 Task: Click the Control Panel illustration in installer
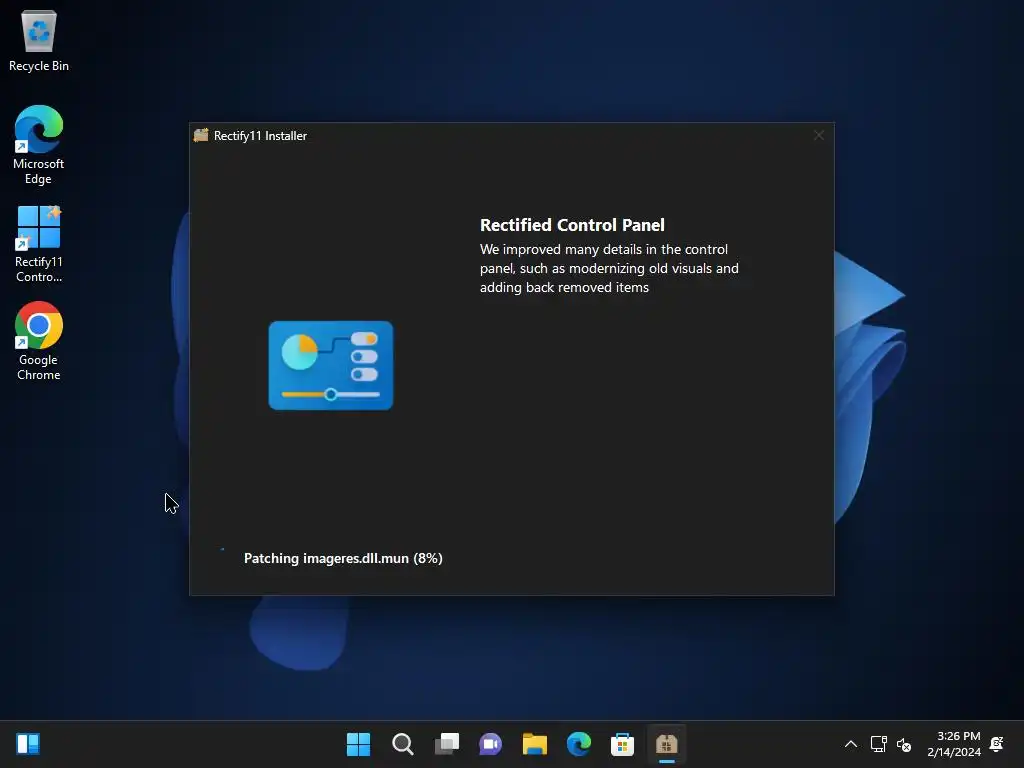pyautogui.click(x=330, y=365)
